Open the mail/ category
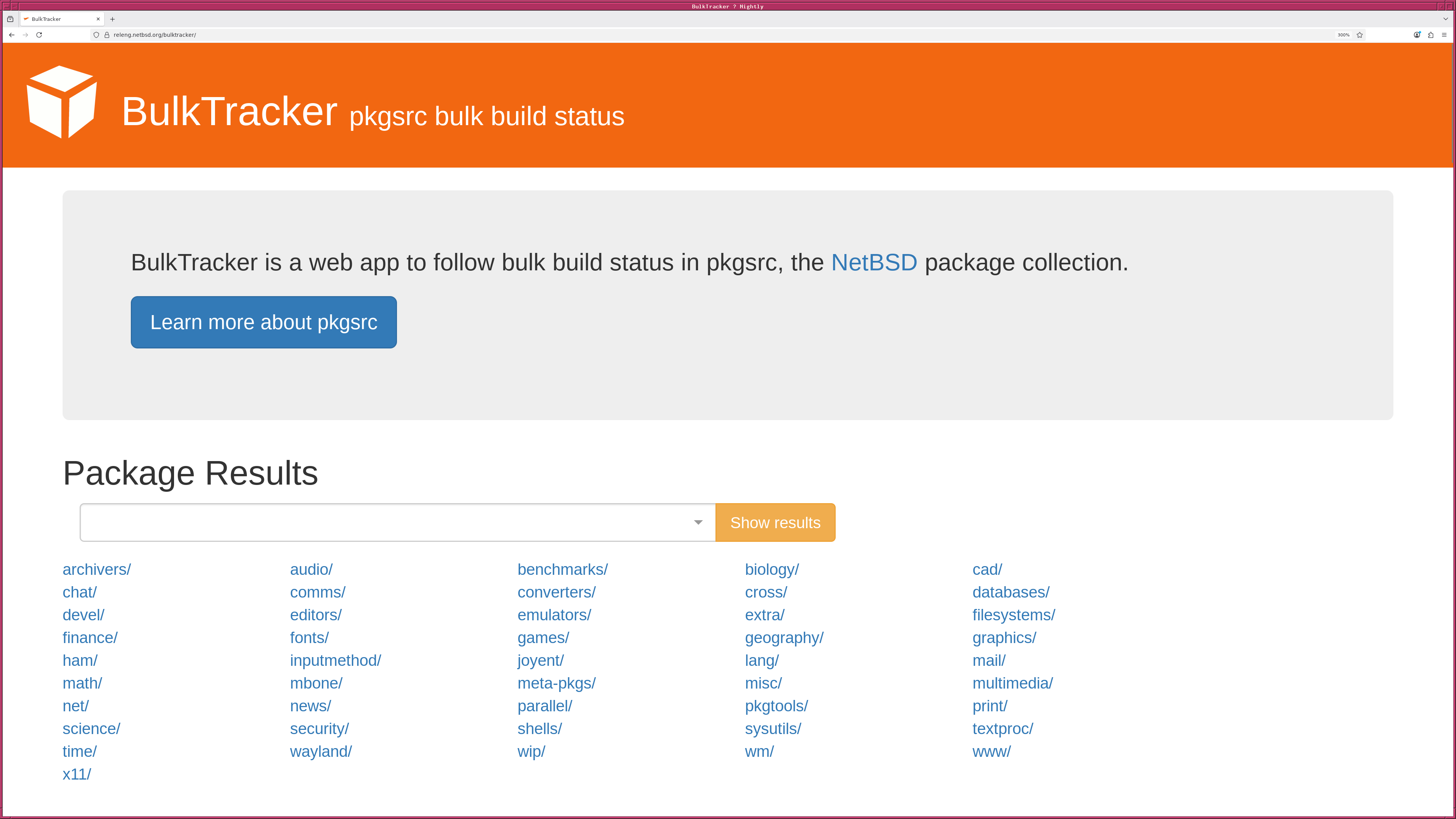 989,661
